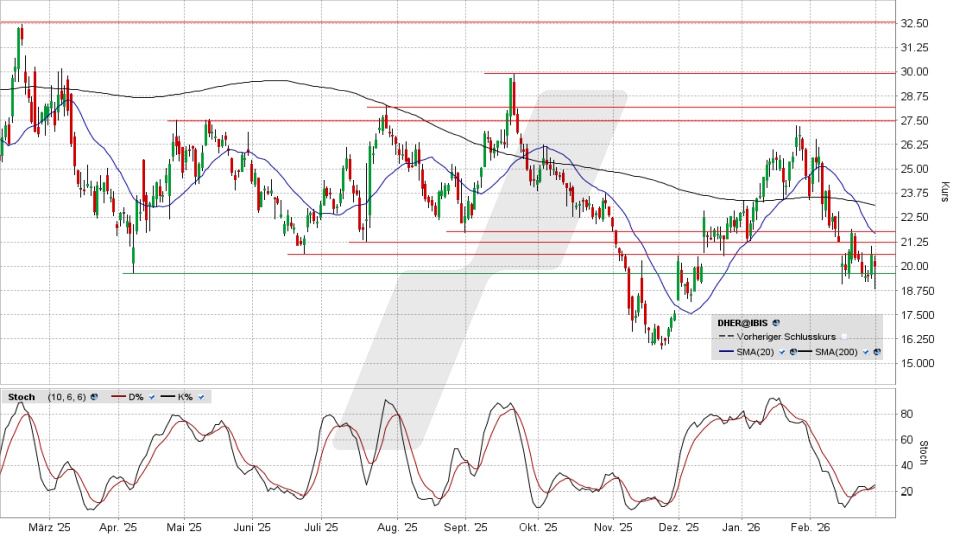
Task: Select the Juli '25 date on time axis
Action: [322, 527]
